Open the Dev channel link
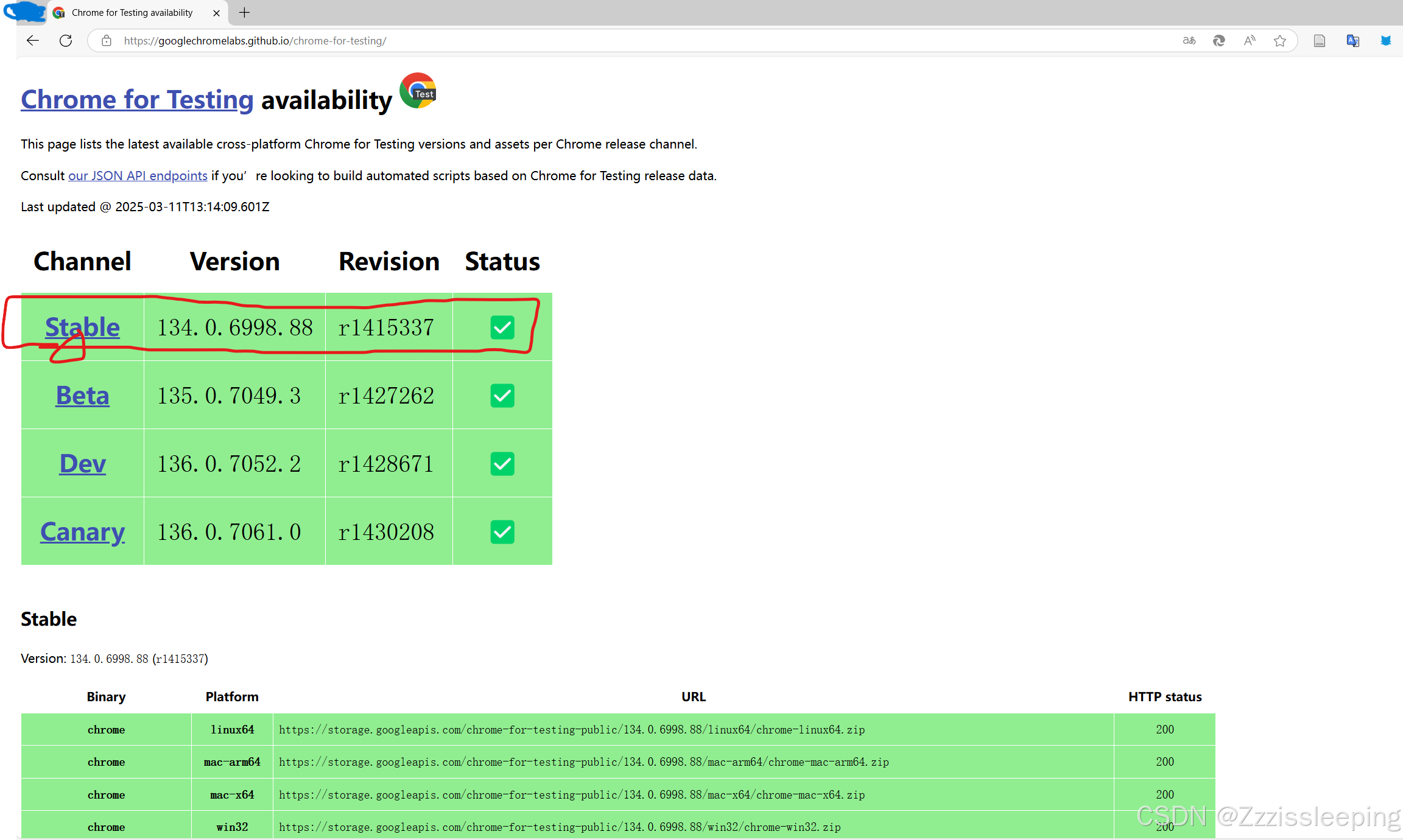The image size is (1403, 840). tap(82, 463)
